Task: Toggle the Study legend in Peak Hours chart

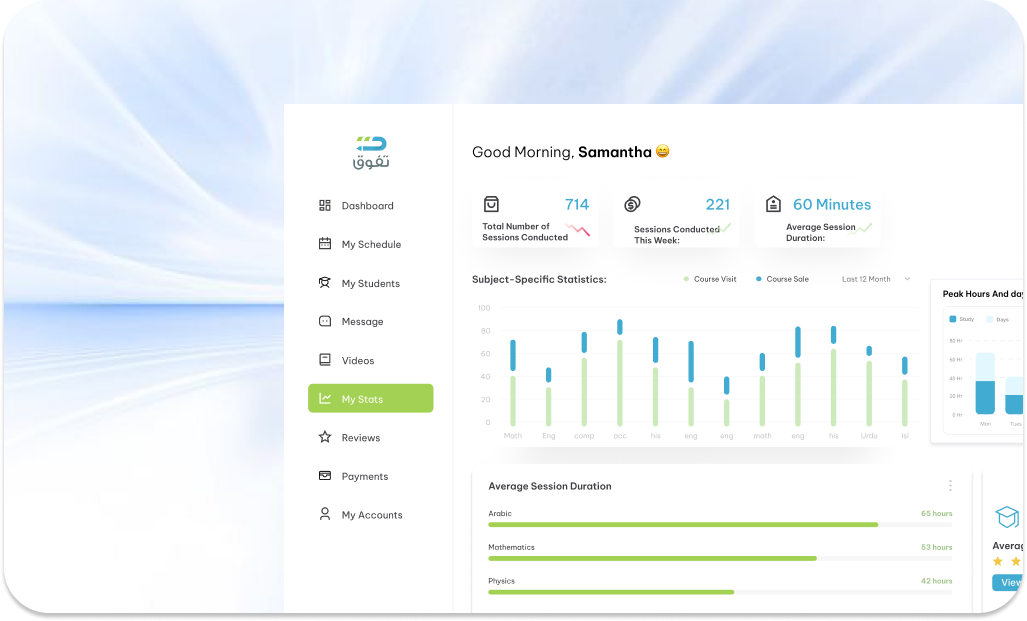Action: [x=960, y=319]
